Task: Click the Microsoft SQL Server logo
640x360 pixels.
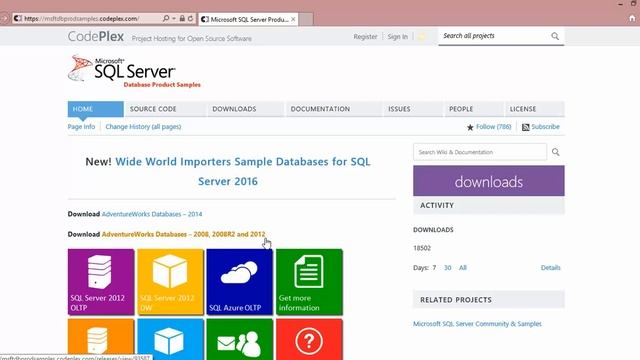Action: point(135,71)
